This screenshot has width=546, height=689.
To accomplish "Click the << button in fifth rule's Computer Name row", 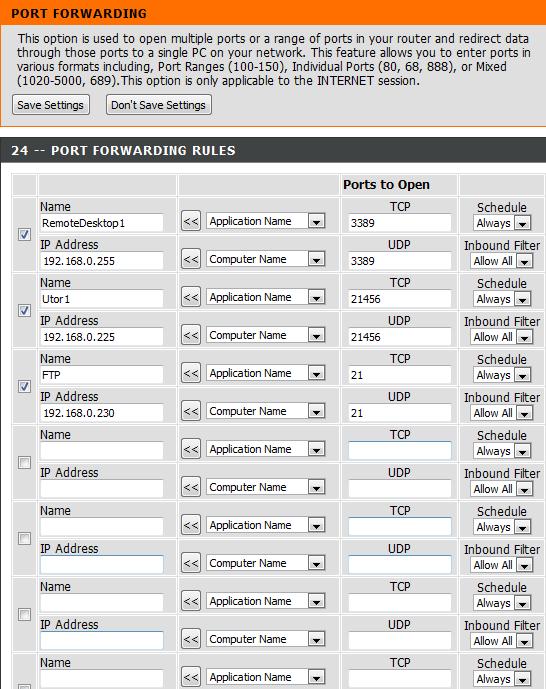I will point(191,563).
